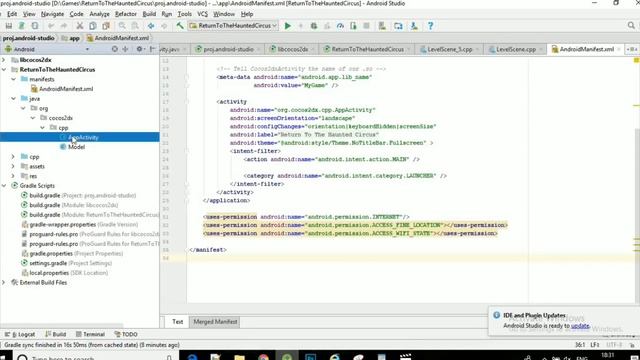Click the Sync/refresh toolbar icon
Viewport: 640px width, 360px height.
tap(35, 26)
